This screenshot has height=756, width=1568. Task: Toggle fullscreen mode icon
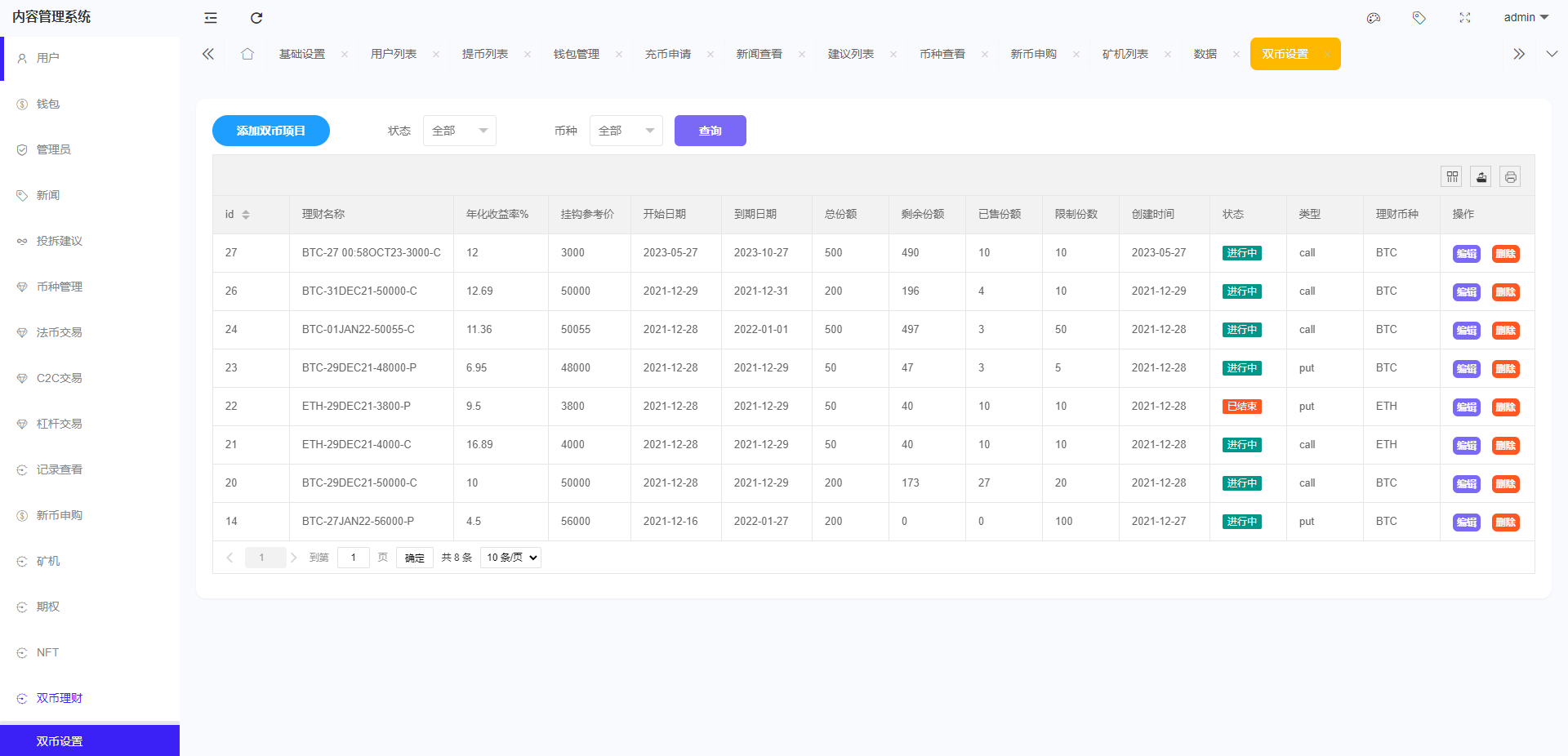coord(1465,18)
